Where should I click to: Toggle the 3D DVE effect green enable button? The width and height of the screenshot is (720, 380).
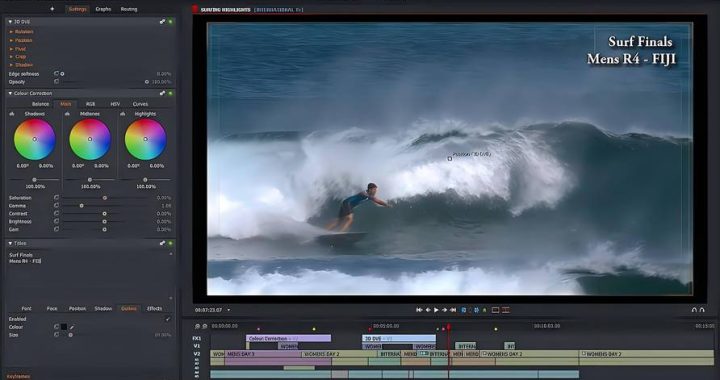[x=170, y=22]
